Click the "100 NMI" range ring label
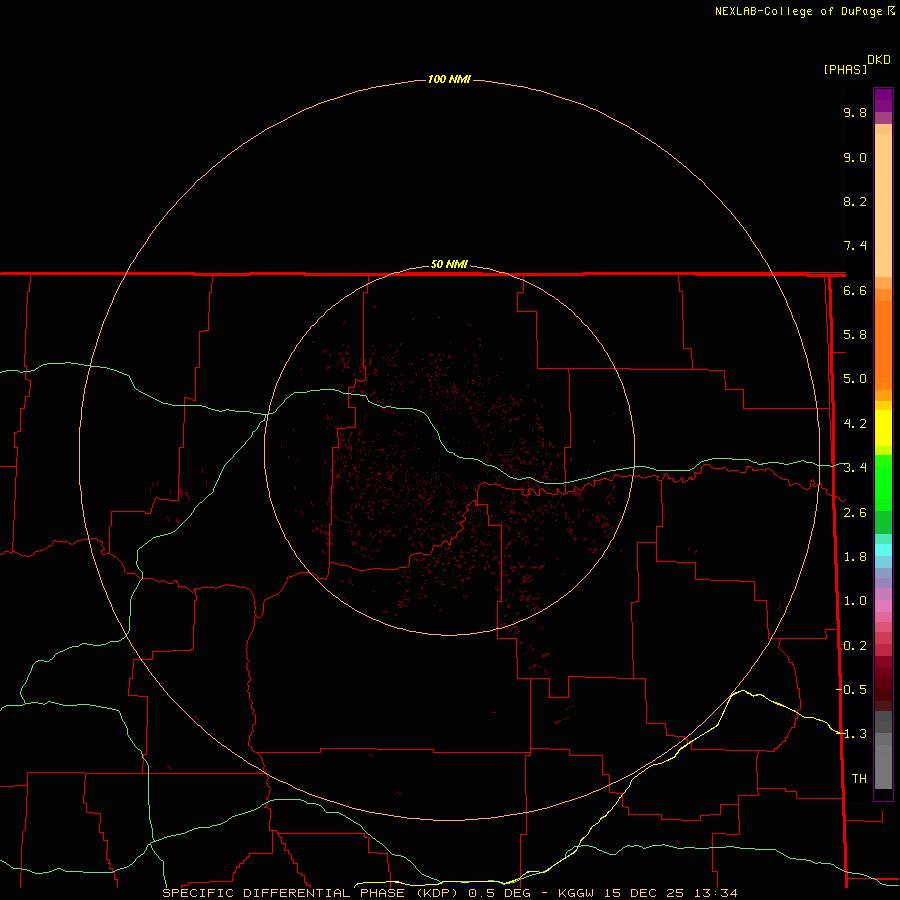The width and height of the screenshot is (900, 900). 449,79
